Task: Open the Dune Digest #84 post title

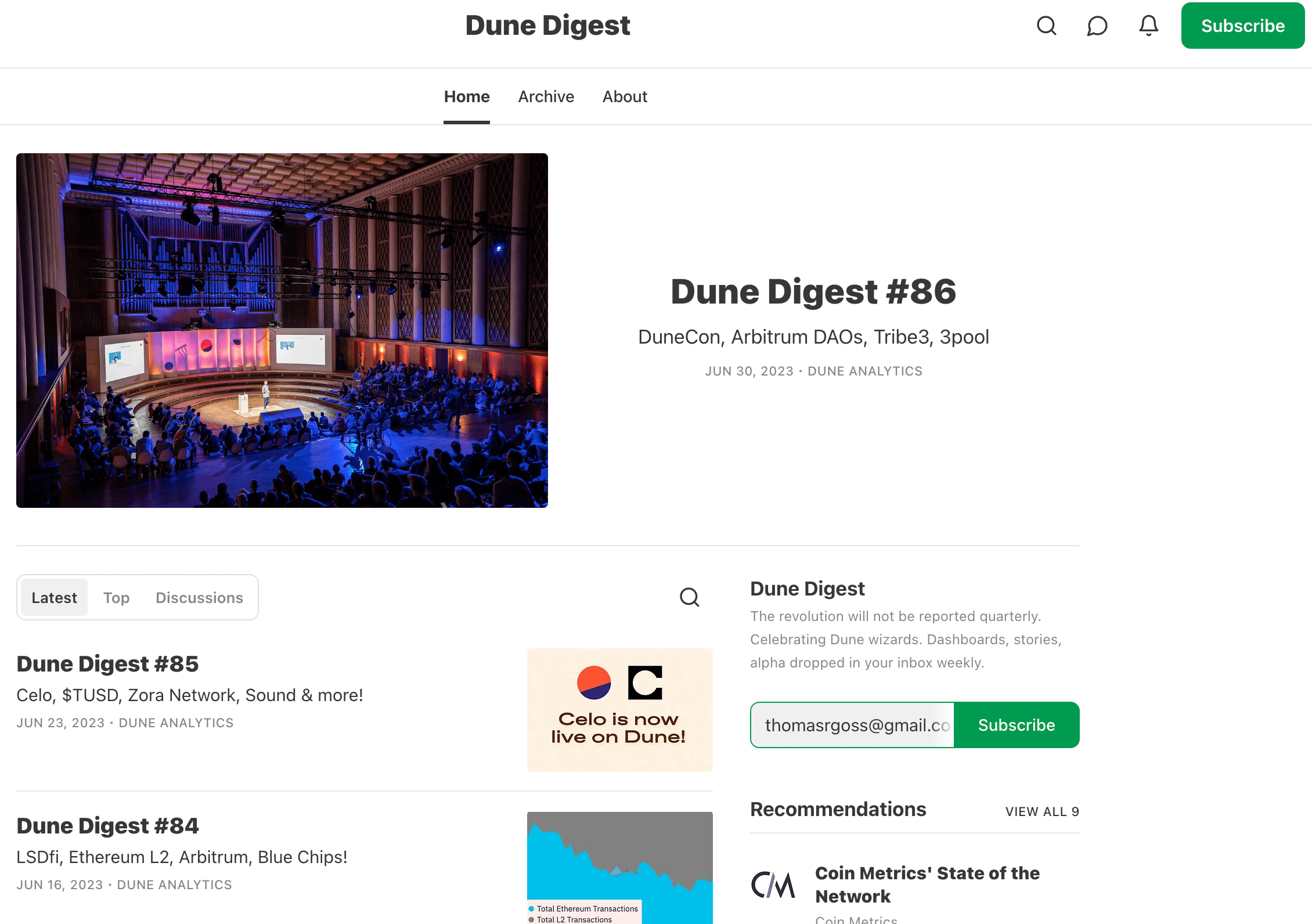Action: 107,826
